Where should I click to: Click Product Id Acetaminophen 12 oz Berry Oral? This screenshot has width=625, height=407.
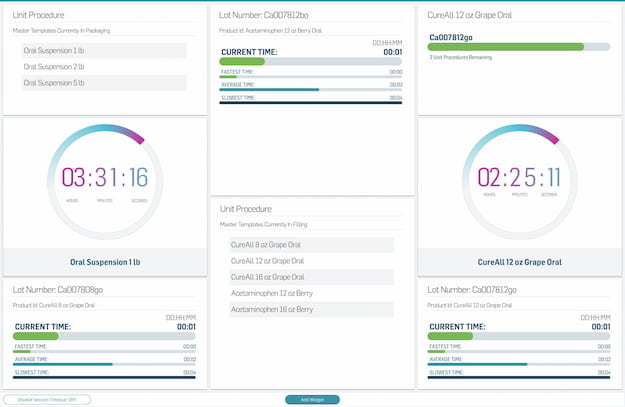pyautogui.click(x=270, y=31)
